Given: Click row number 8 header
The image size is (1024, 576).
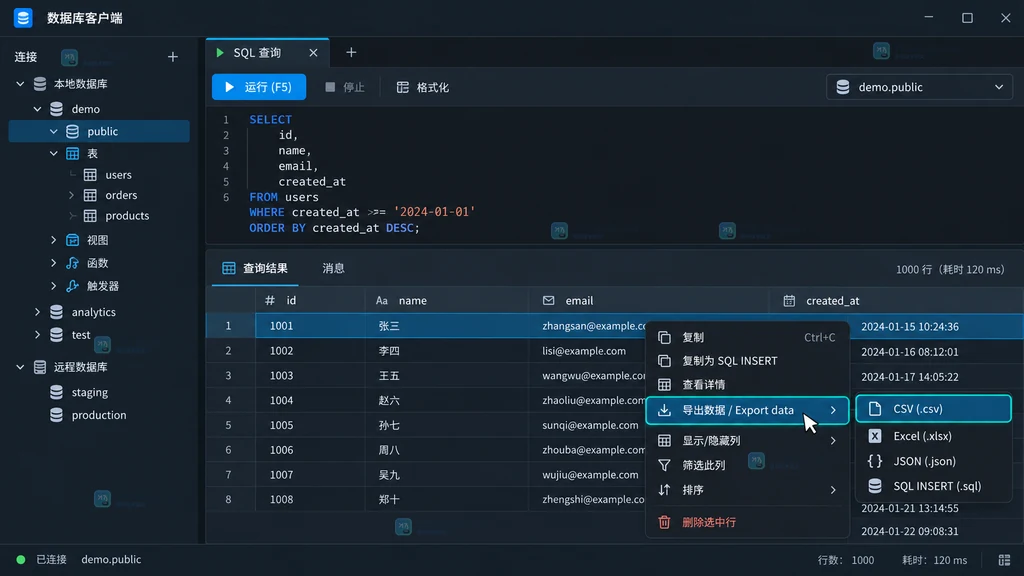Looking at the screenshot, I should (x=229, y=500).
